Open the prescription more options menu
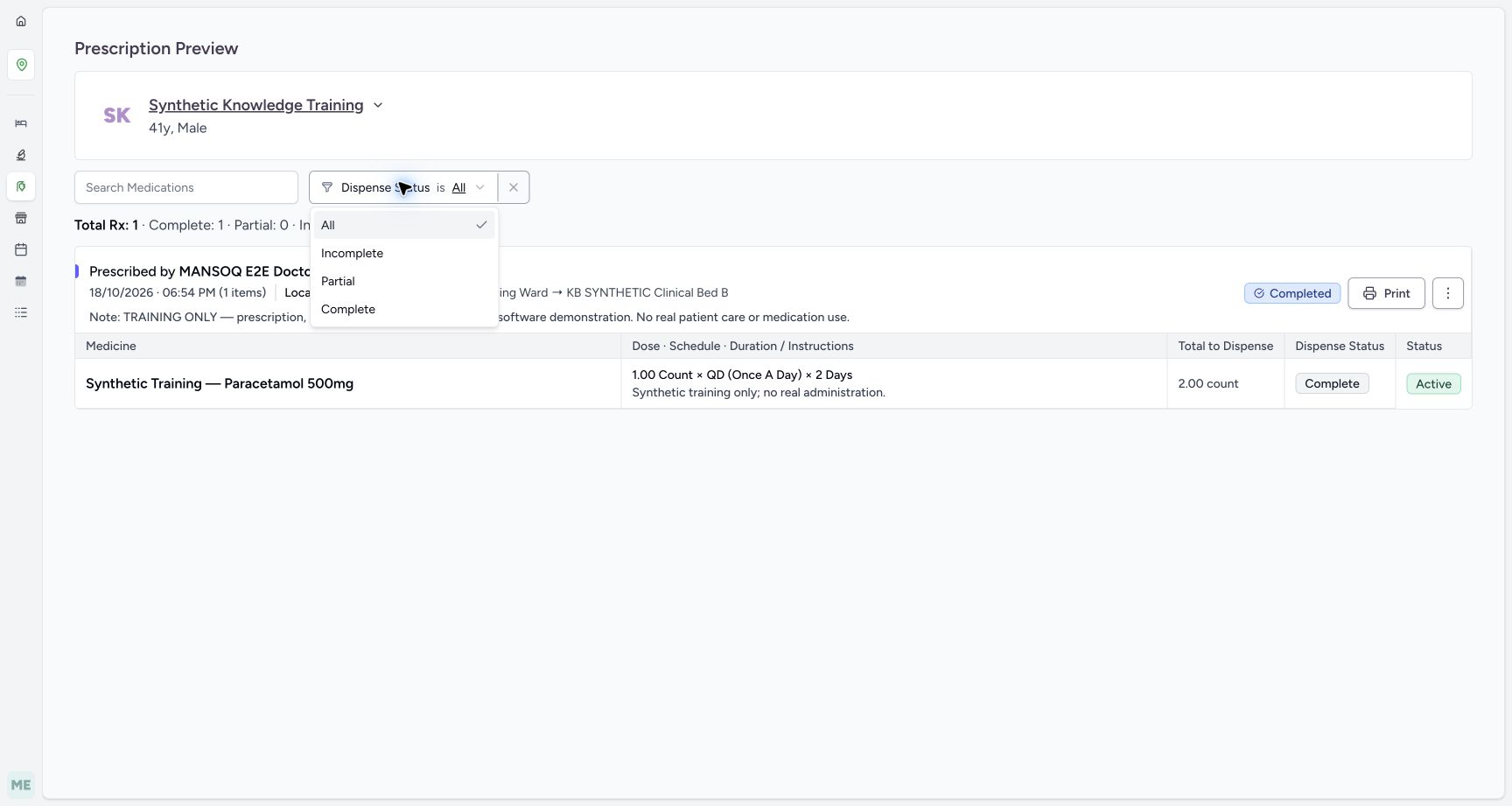 tap(1448, 293)
